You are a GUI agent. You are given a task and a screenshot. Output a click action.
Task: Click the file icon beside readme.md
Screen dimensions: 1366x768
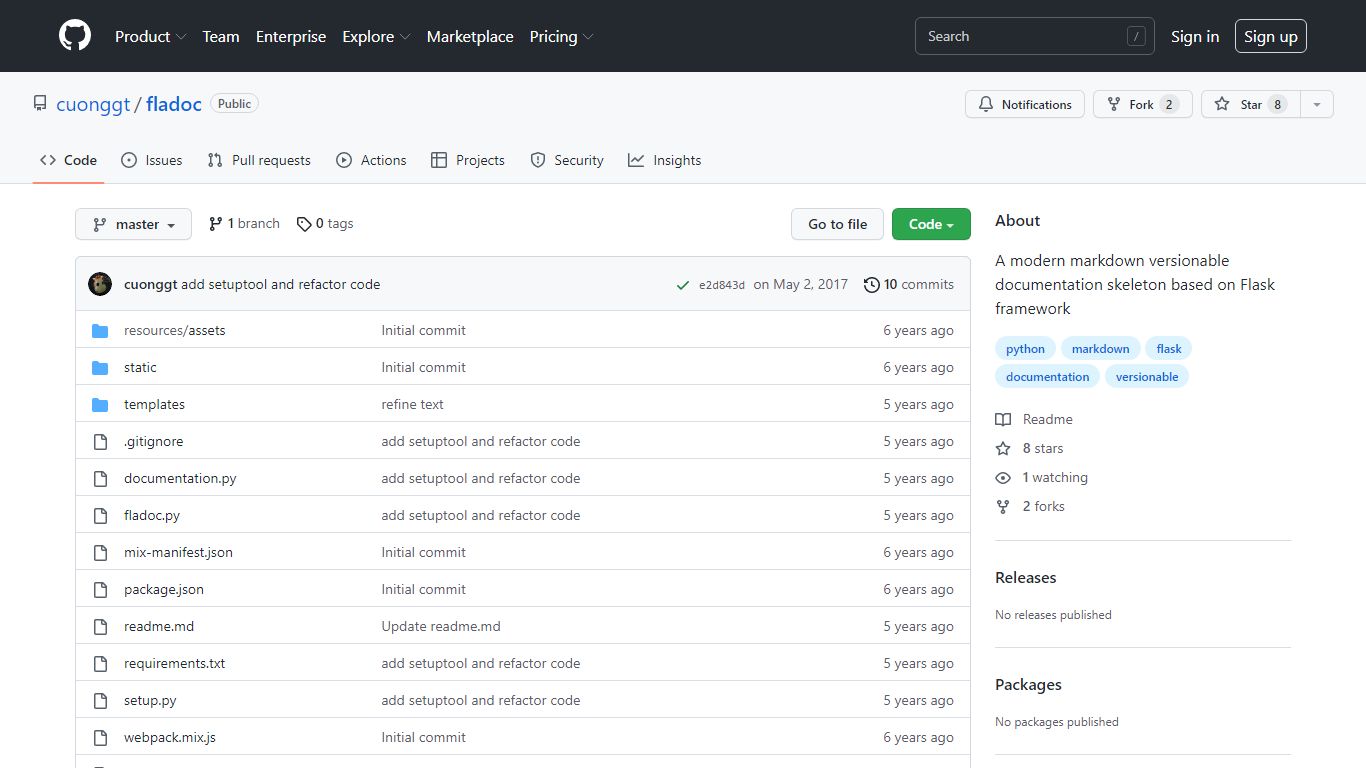(x=100, y=626)
